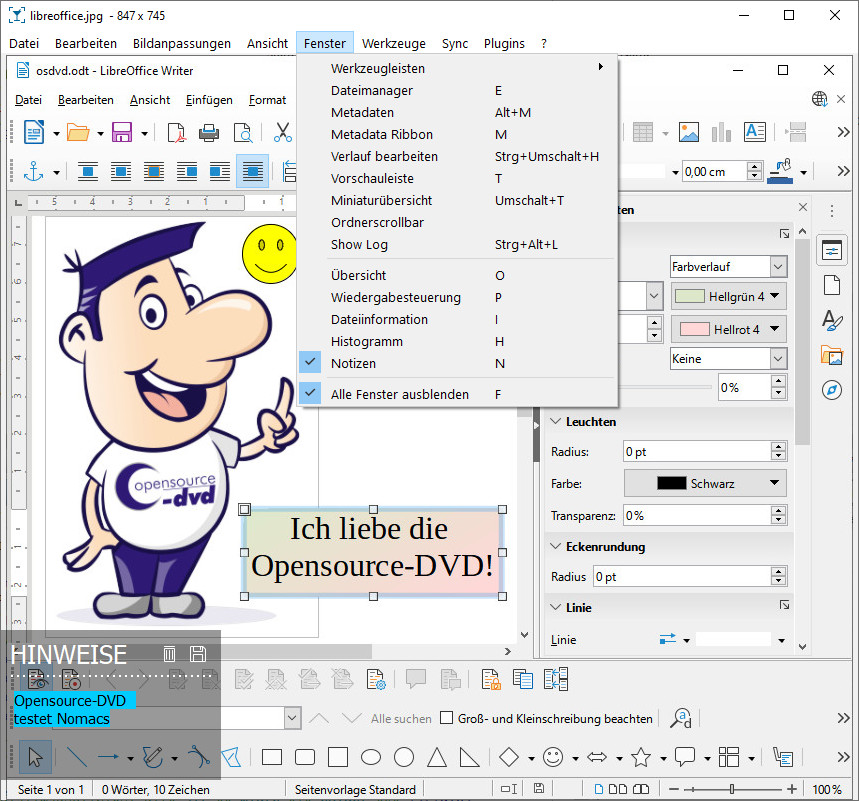
Task: Click the anchor icon in Writer toolbar
Action: click(x=34, y=171)
